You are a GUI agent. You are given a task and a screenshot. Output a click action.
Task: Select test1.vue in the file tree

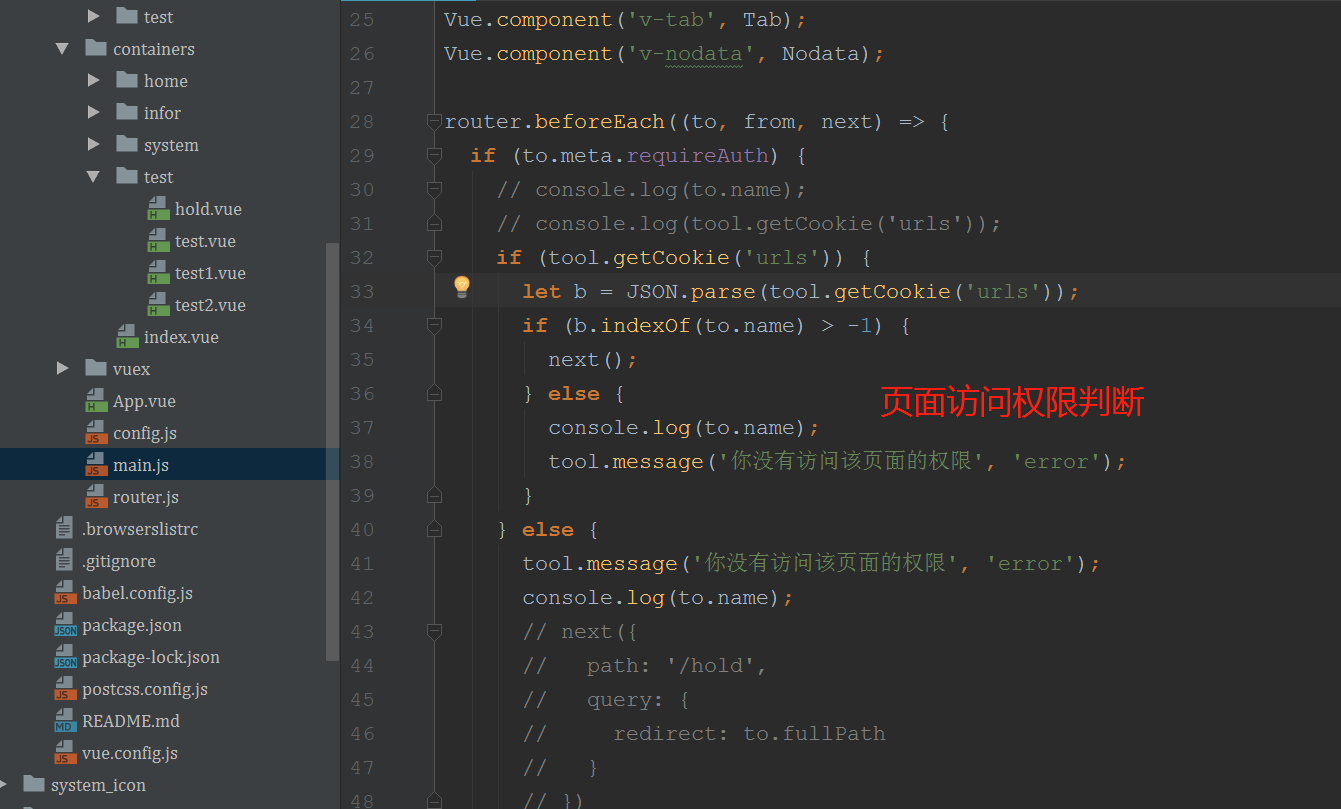(210, 273)
